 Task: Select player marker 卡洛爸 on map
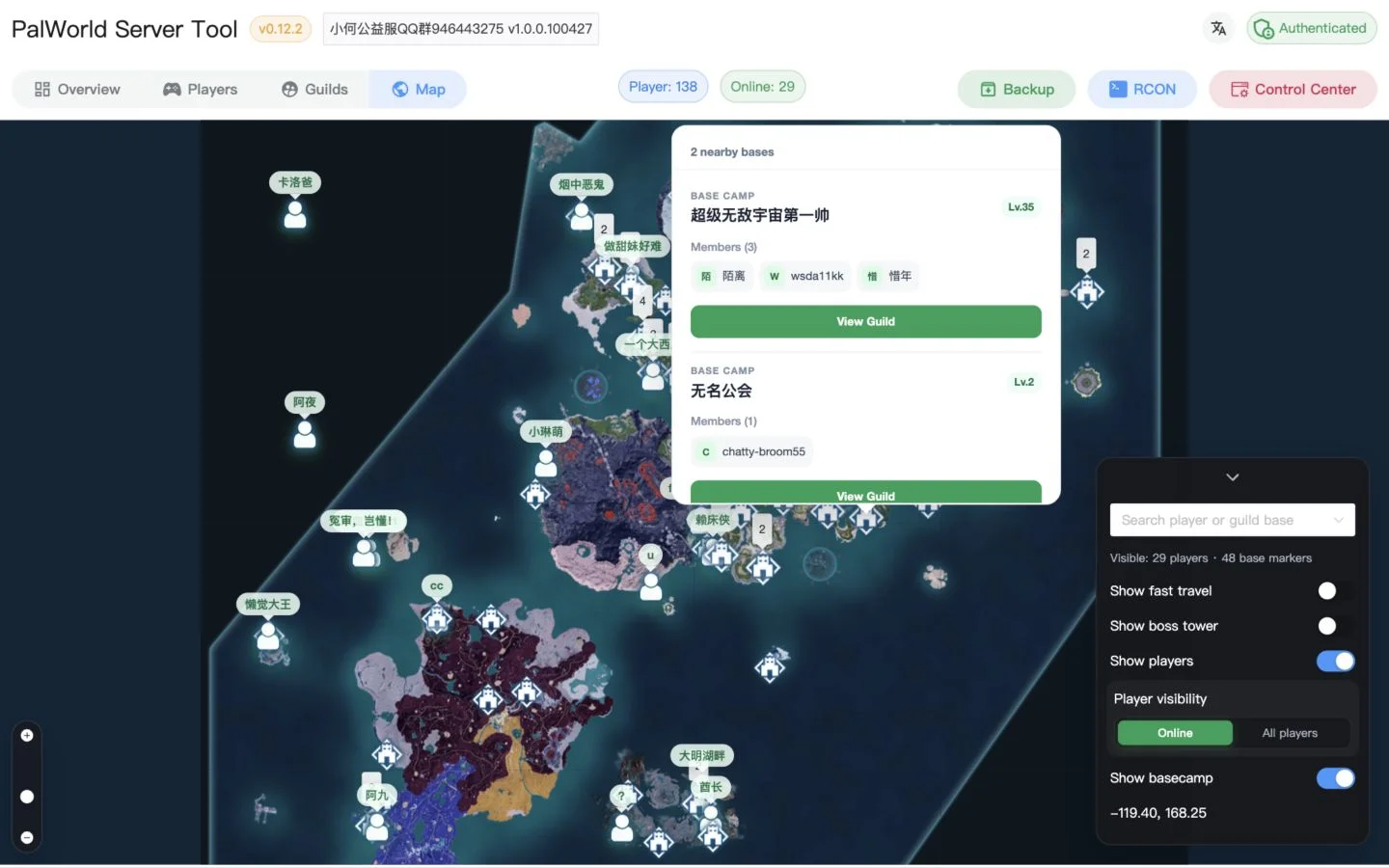pos(295,214)
